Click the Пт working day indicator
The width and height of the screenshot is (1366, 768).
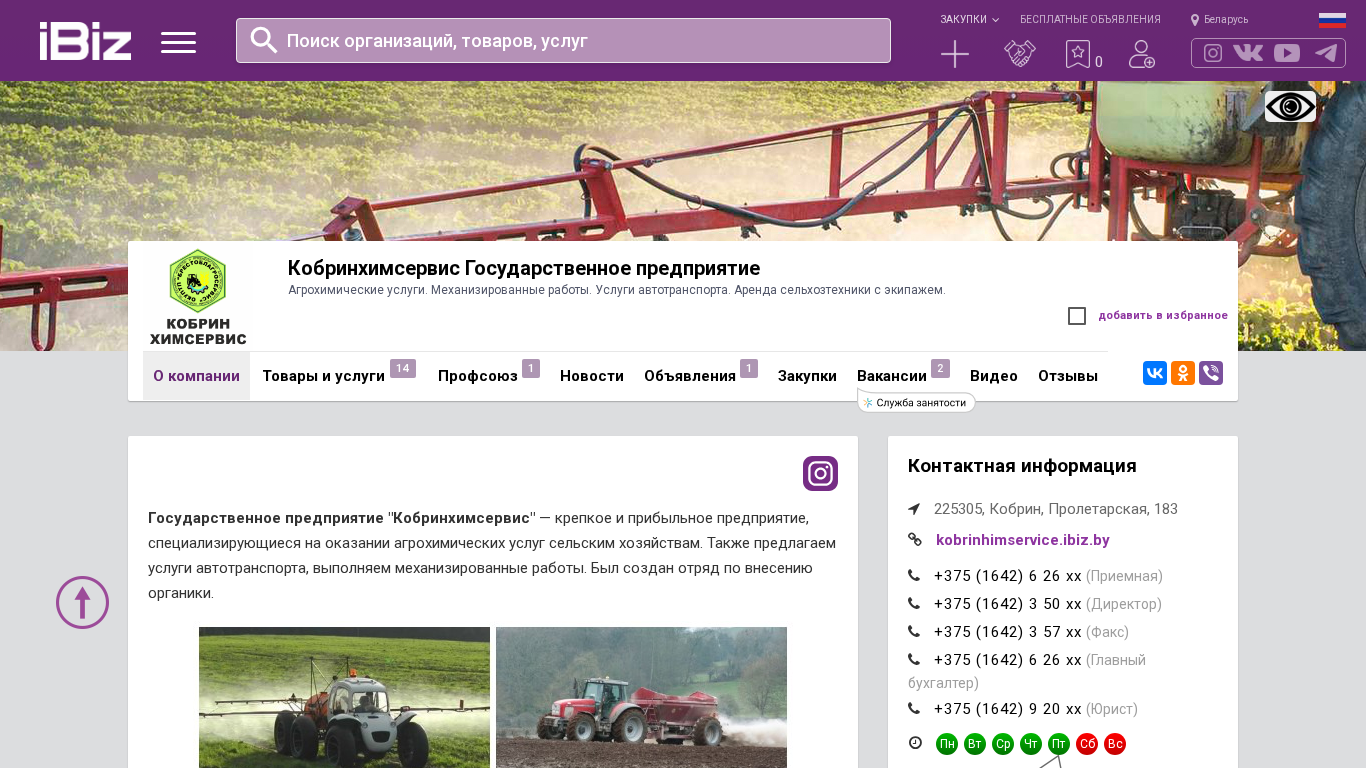click(x=1059, y=744)
